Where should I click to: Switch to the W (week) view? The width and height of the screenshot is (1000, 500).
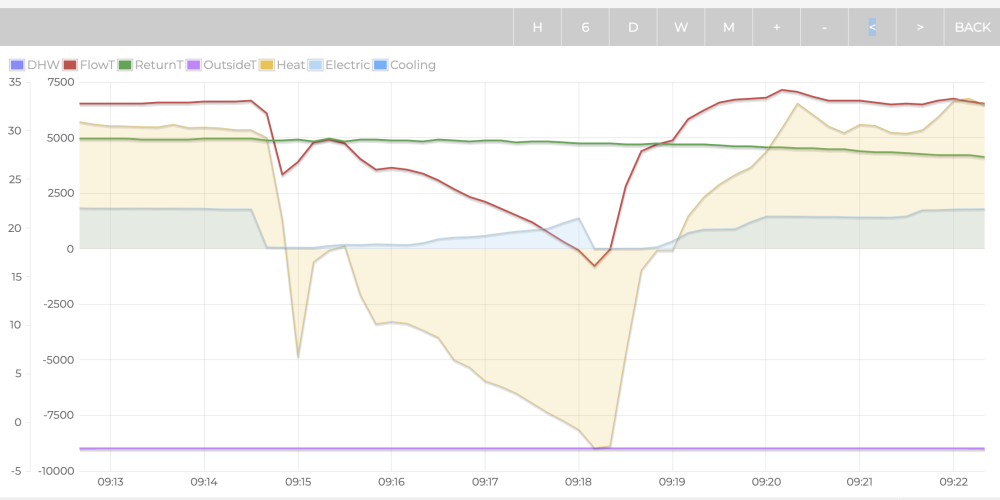(681, 27)
